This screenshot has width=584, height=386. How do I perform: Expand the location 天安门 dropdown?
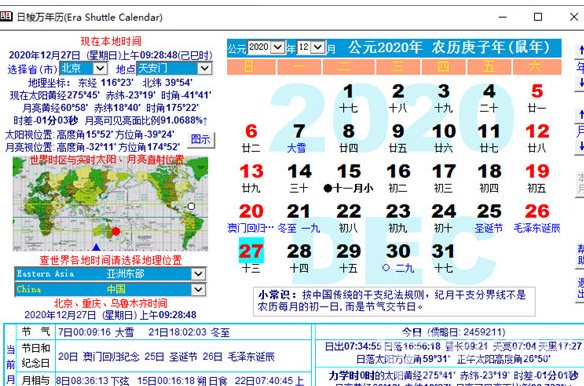(x=204, y=68)
